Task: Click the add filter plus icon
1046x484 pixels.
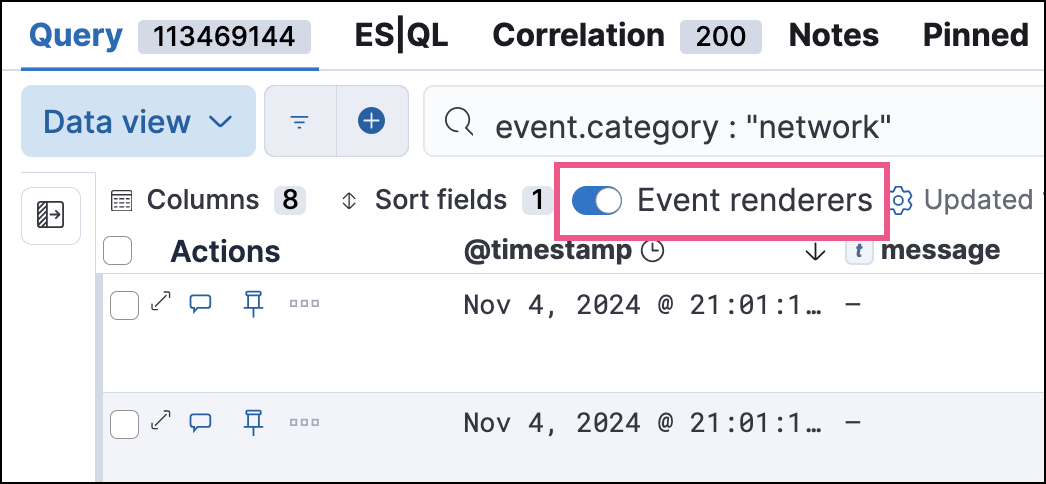Action: click(372, 122)
